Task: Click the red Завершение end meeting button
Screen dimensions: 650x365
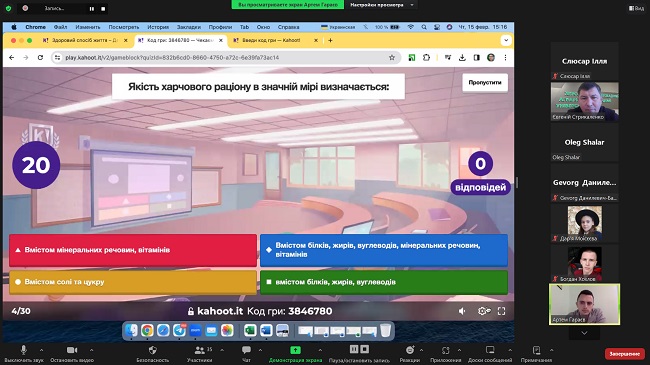Action: (624, 353)
